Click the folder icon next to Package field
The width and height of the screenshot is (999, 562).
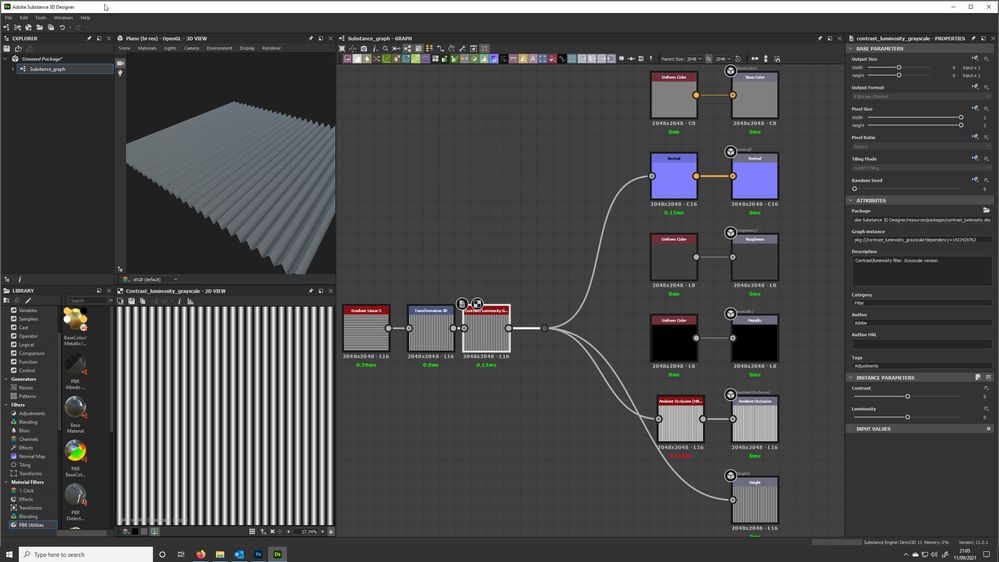[986, 211]
